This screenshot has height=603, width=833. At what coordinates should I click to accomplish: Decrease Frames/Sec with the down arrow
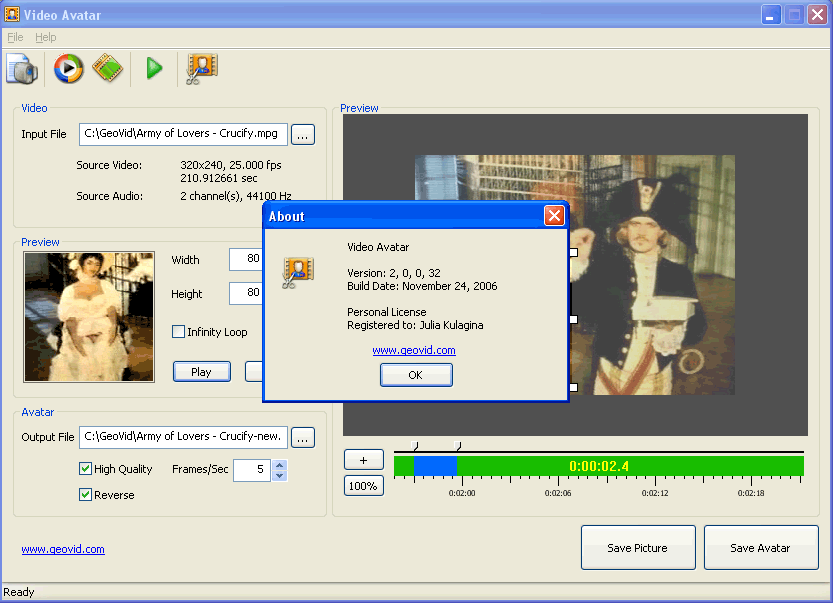pyautogui.click(x=279, y=475)
